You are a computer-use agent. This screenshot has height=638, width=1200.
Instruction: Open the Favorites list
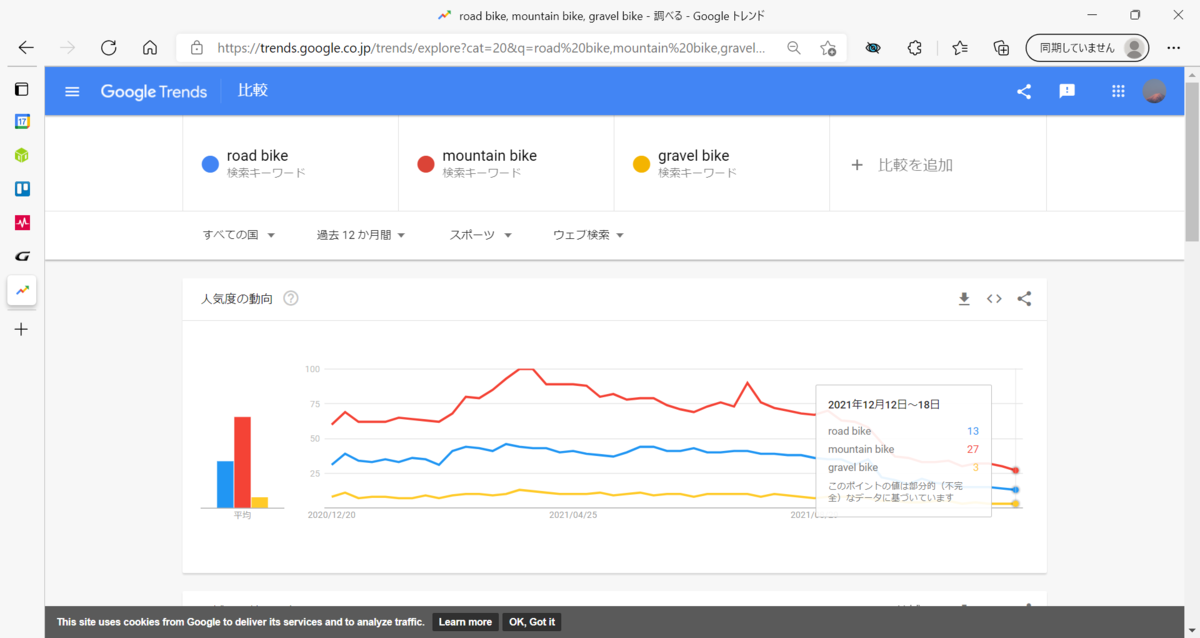[x=959, y=47]
